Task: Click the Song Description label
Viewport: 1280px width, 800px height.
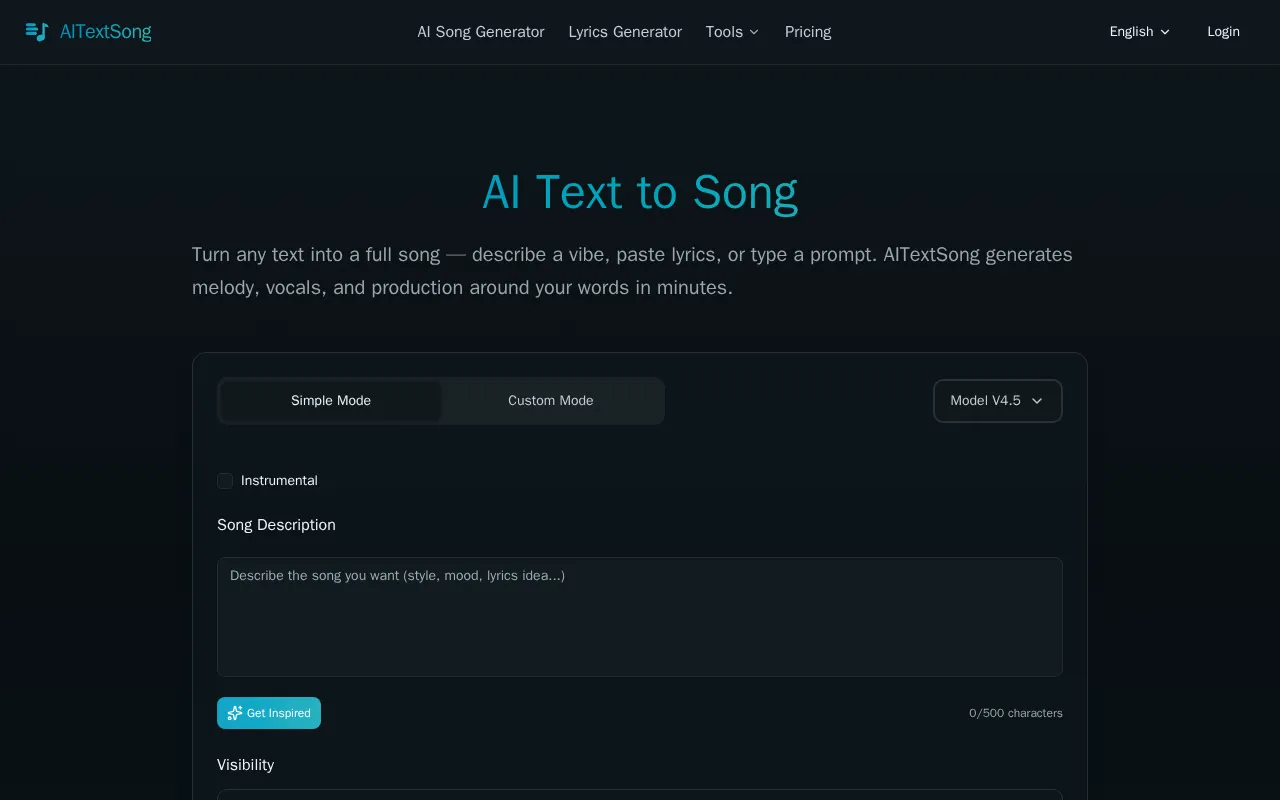Action: click(x=276, y=525)
